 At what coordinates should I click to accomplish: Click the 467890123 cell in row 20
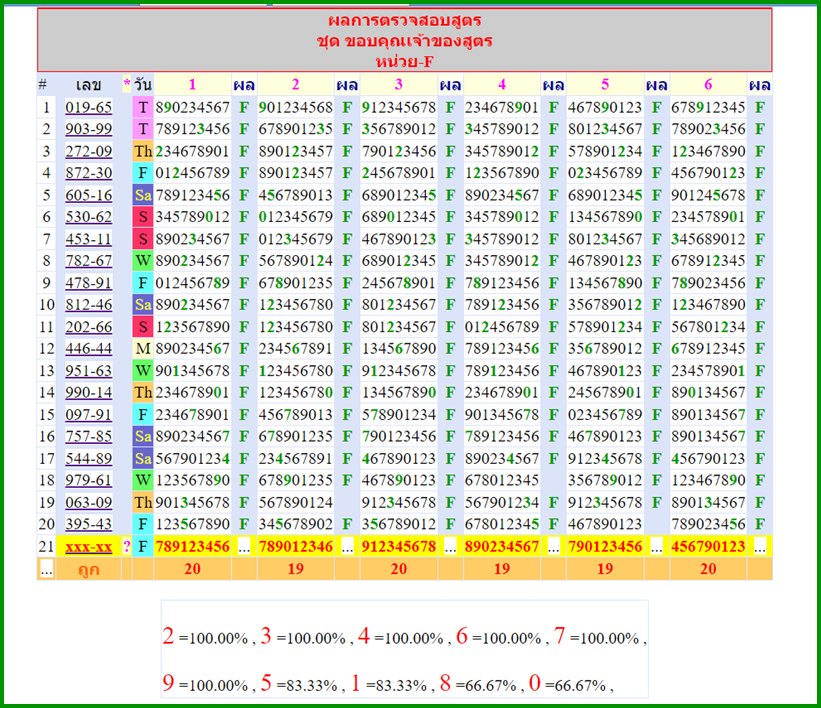[x=605, y=525]
